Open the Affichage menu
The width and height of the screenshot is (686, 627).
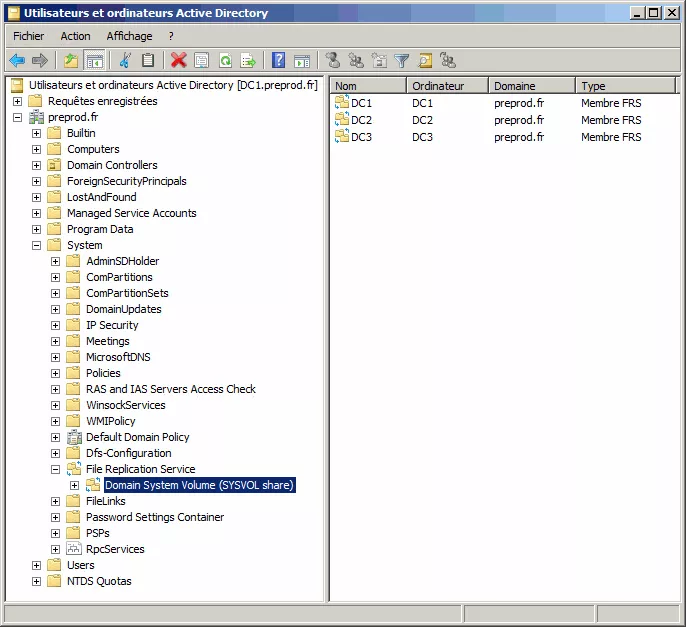click(x=130, y=36)
